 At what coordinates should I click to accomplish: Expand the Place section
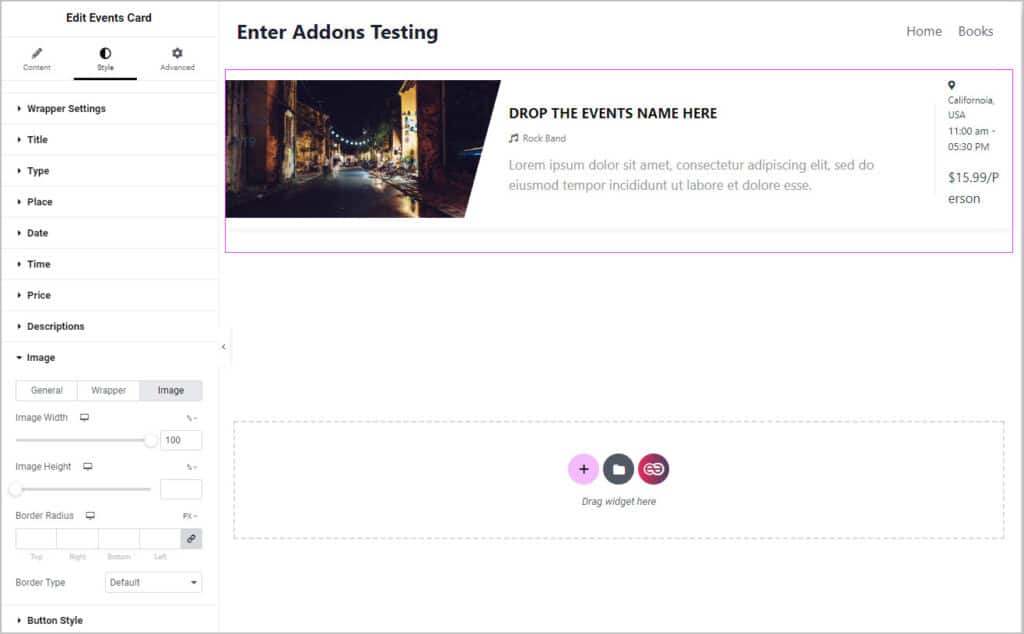110,202
